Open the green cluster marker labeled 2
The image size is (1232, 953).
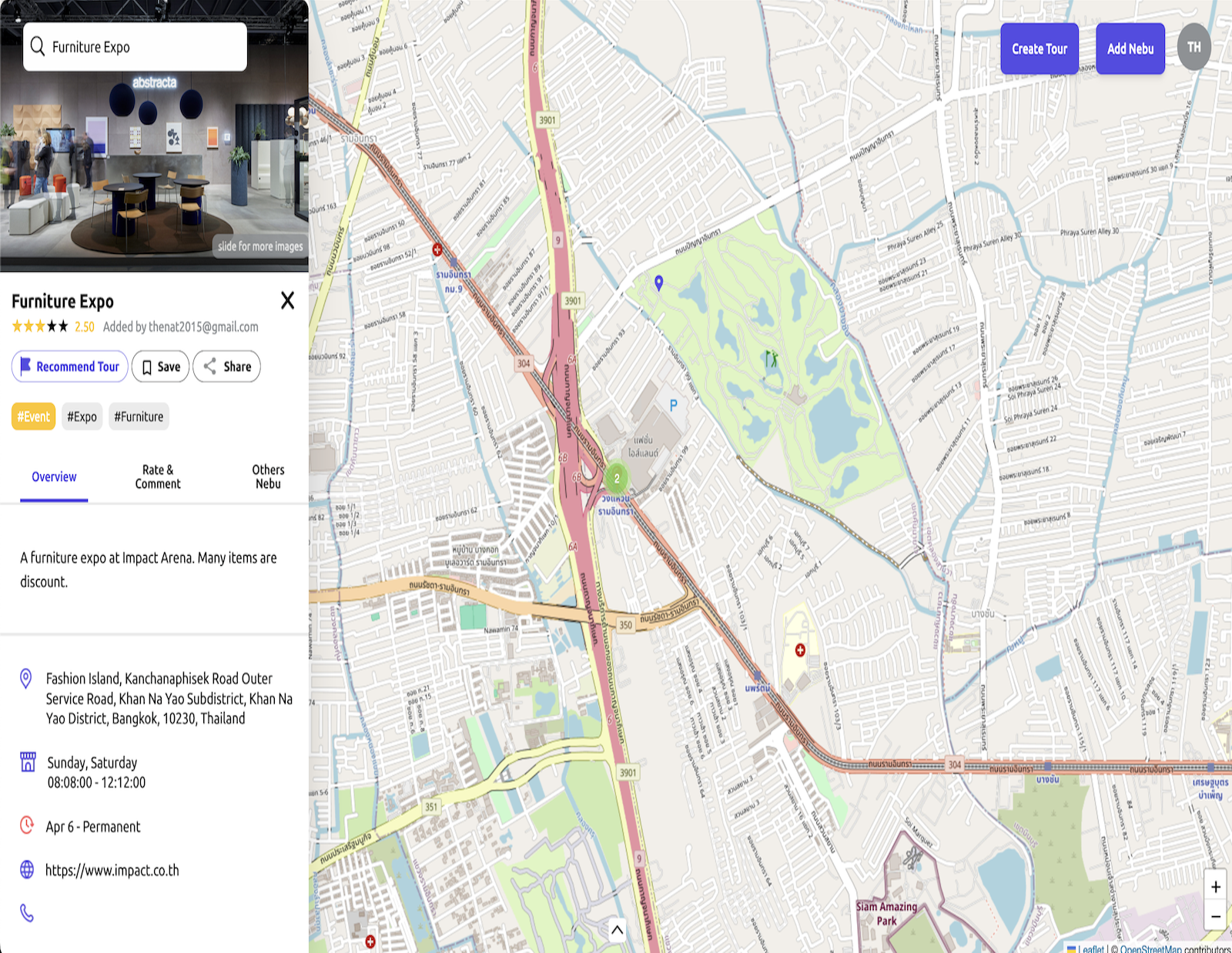tap(616, 478)
